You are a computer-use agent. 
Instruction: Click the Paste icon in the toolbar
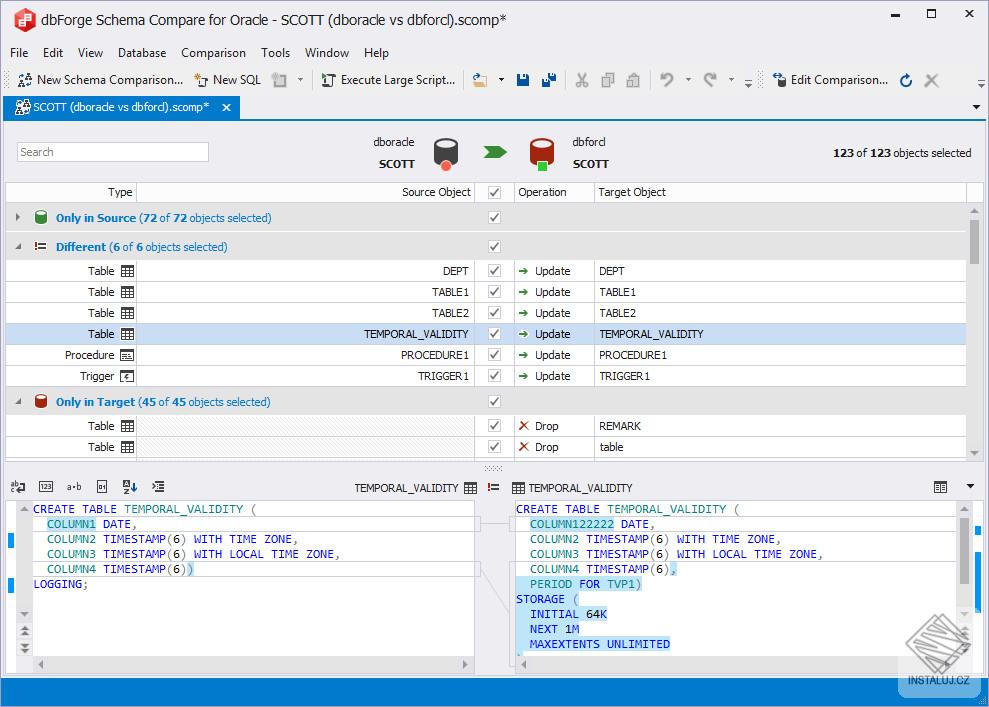pyautogui.click(x=633, y=80)
